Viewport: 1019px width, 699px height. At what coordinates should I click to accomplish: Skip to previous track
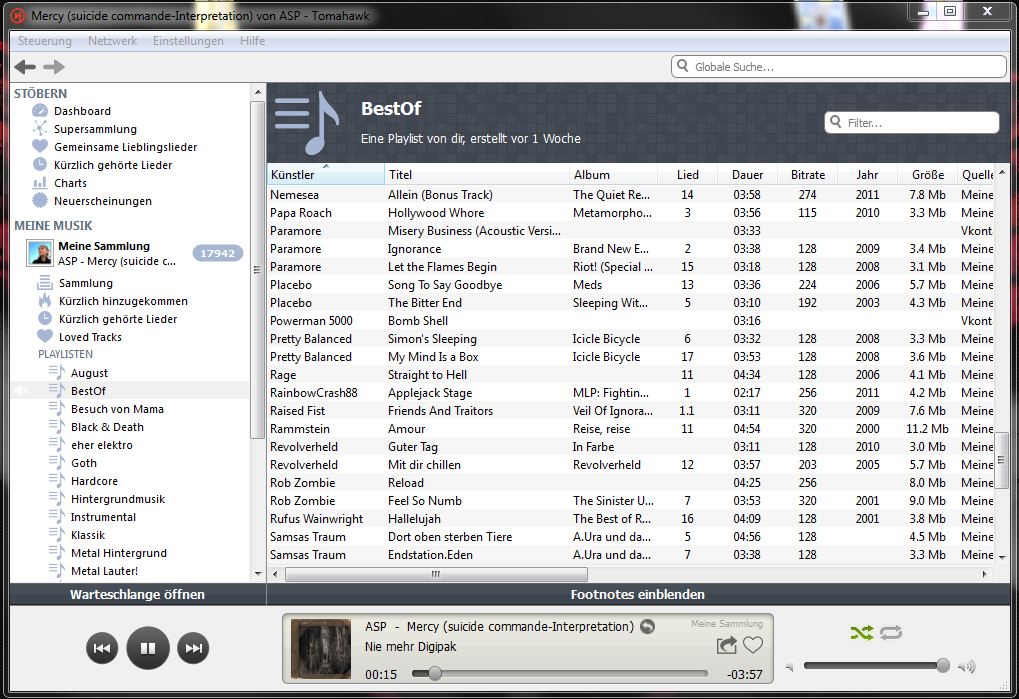click(x=102, y=648)
